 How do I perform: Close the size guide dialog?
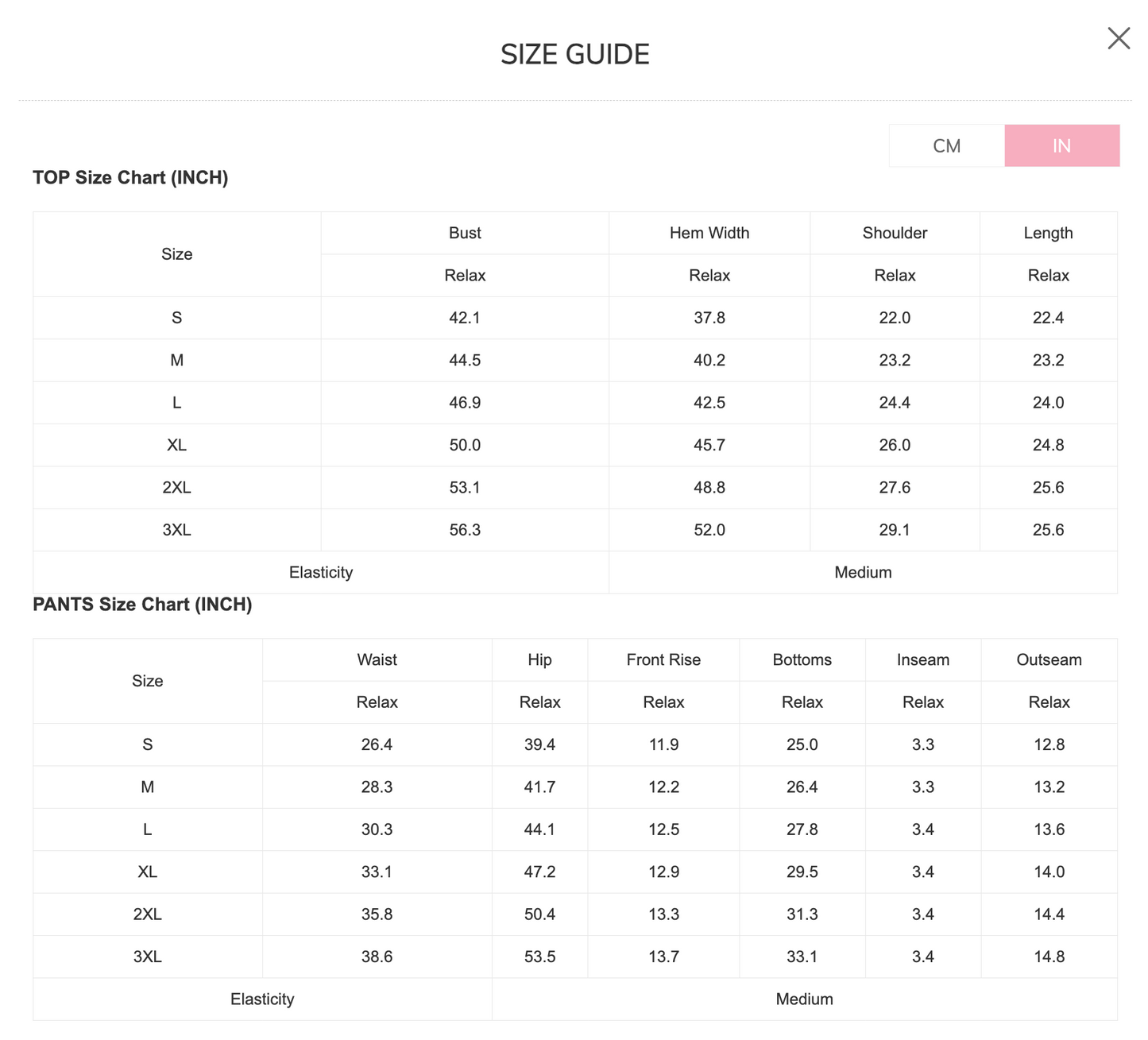1119,38
